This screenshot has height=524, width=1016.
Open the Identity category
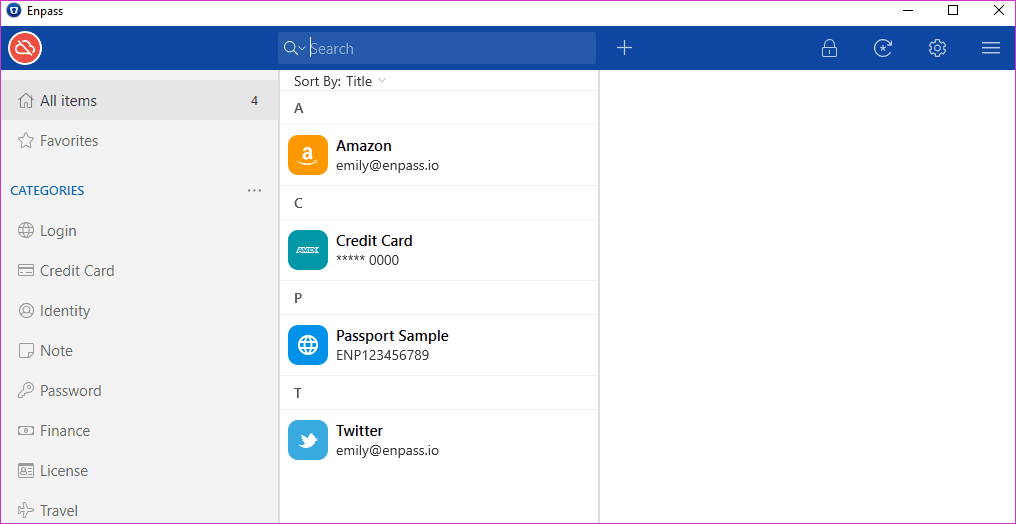(139, 311)
